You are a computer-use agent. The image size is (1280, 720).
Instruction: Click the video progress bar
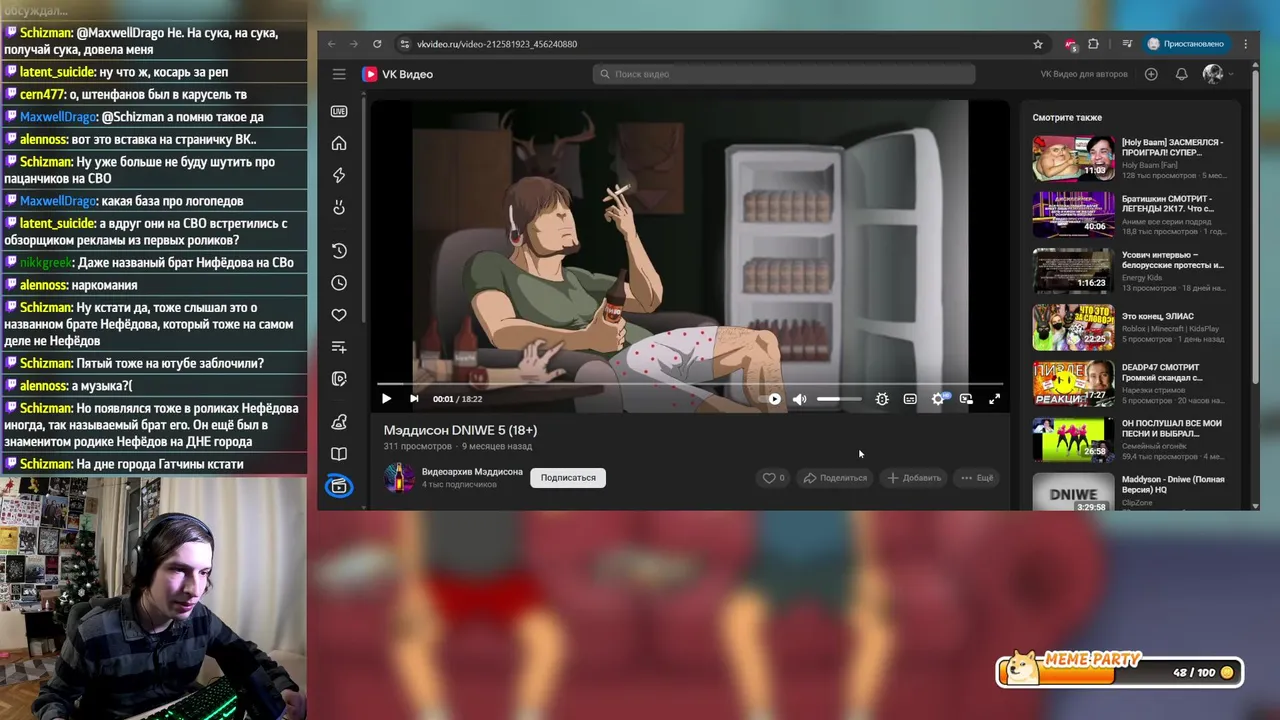[690, 383]
